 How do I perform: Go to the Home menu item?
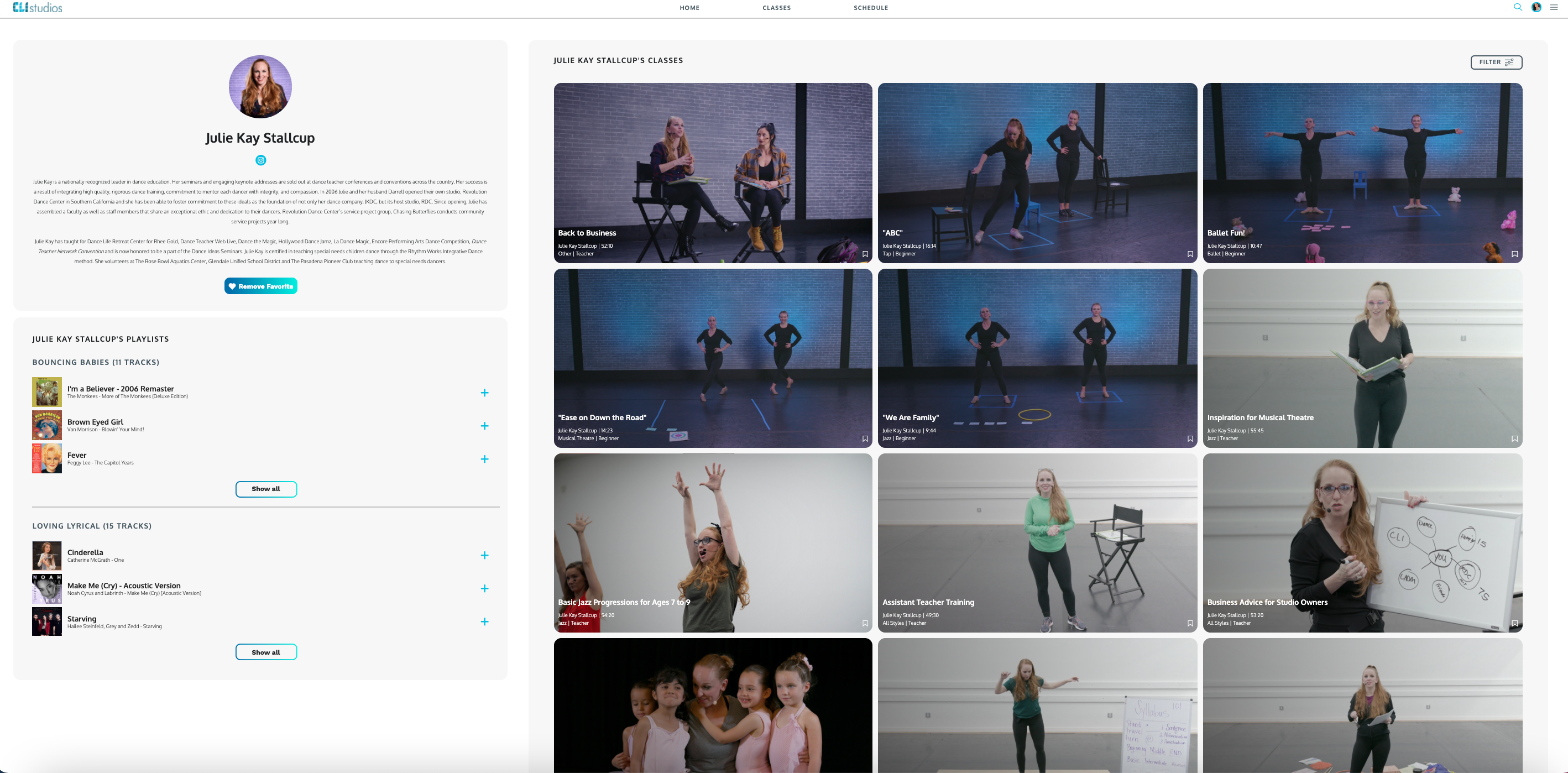tap(689, 8)
